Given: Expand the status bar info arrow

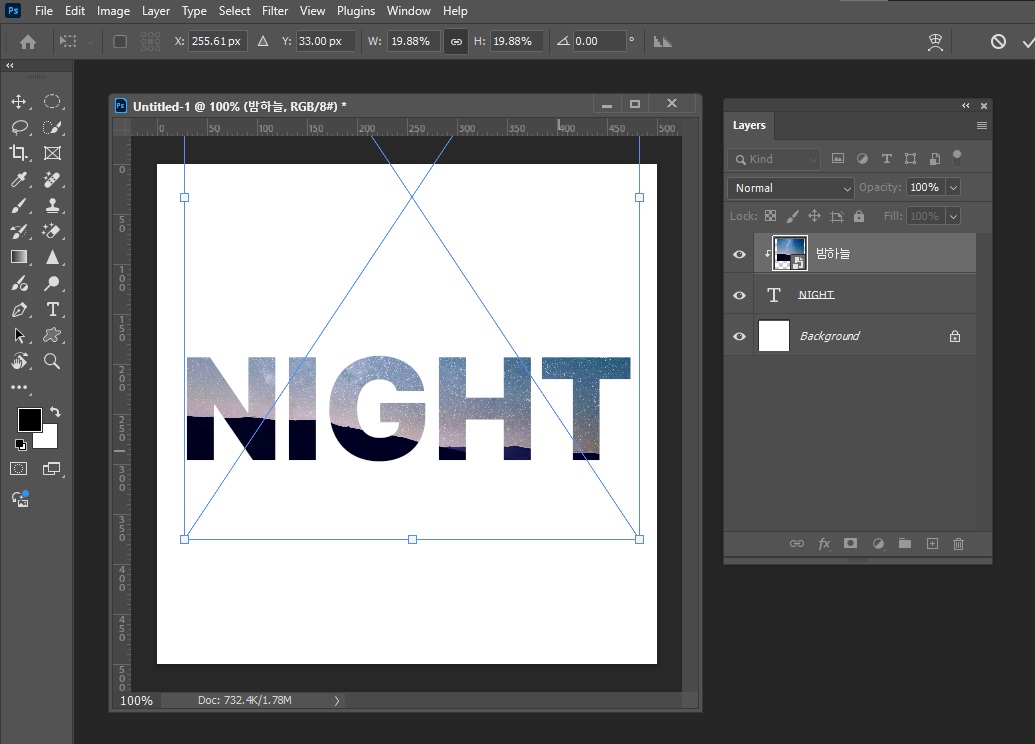Looking at the screenshot, I should pyautogui.click(x=337, y=700).
